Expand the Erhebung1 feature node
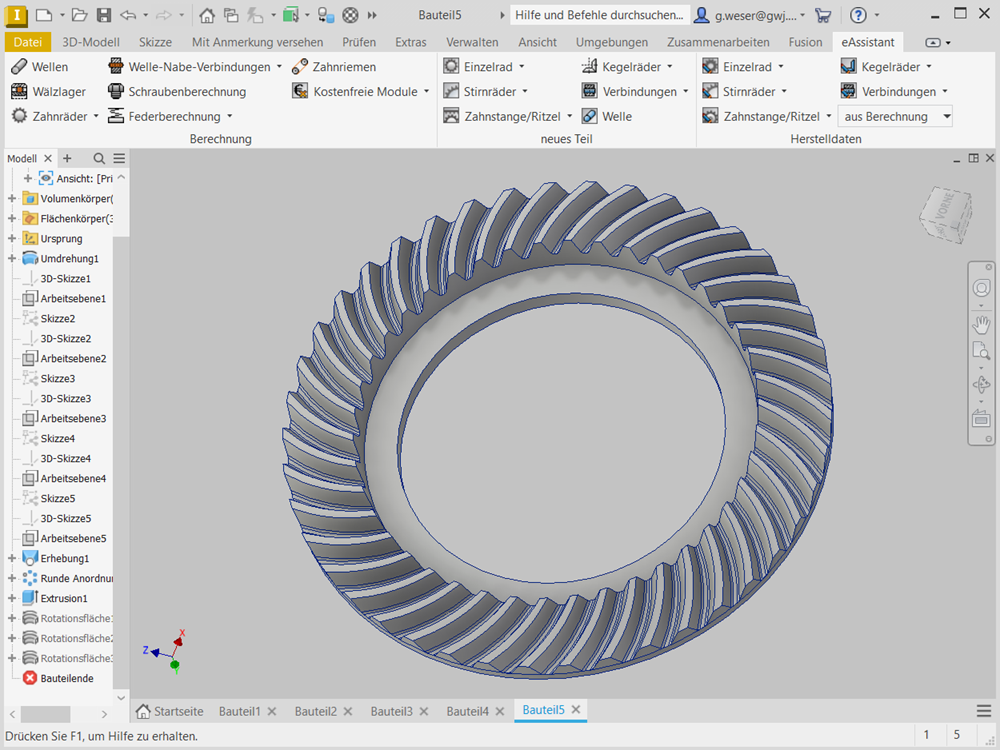1000x750 pixels. (12, 559)
